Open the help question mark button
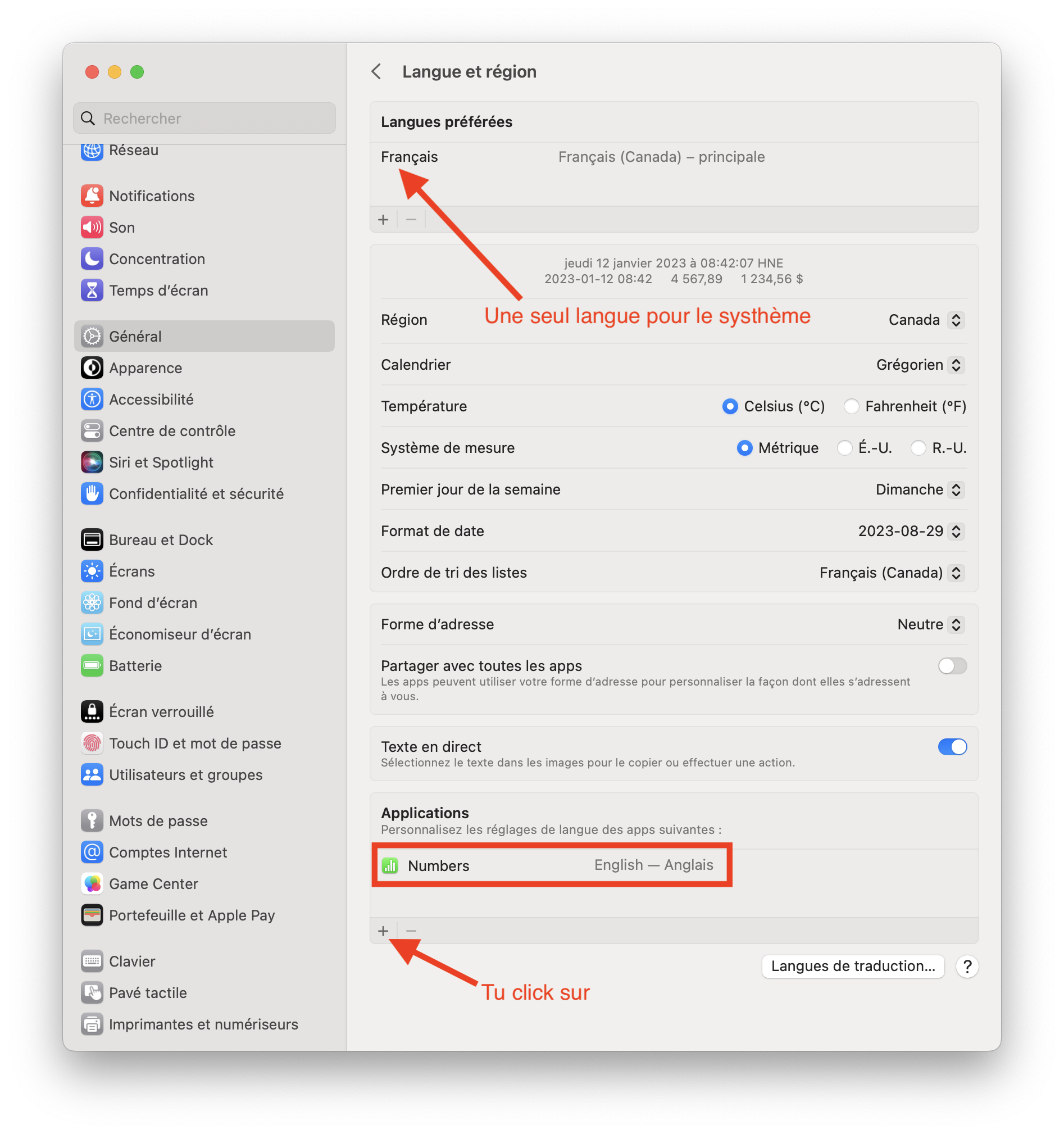This screenshot has width=1064, height=1134. pos(966,966)
